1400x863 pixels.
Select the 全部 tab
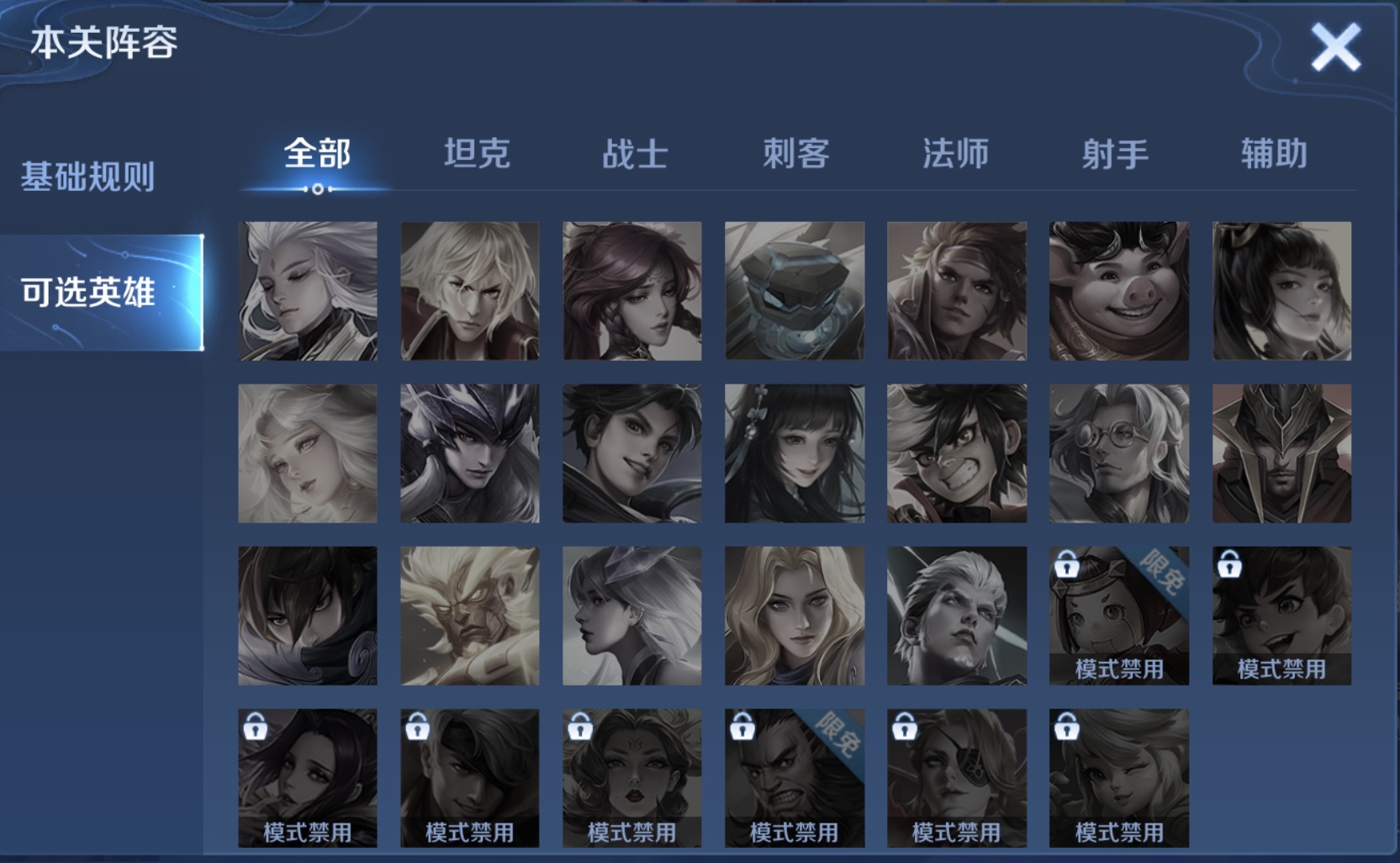tap(317, 154)
